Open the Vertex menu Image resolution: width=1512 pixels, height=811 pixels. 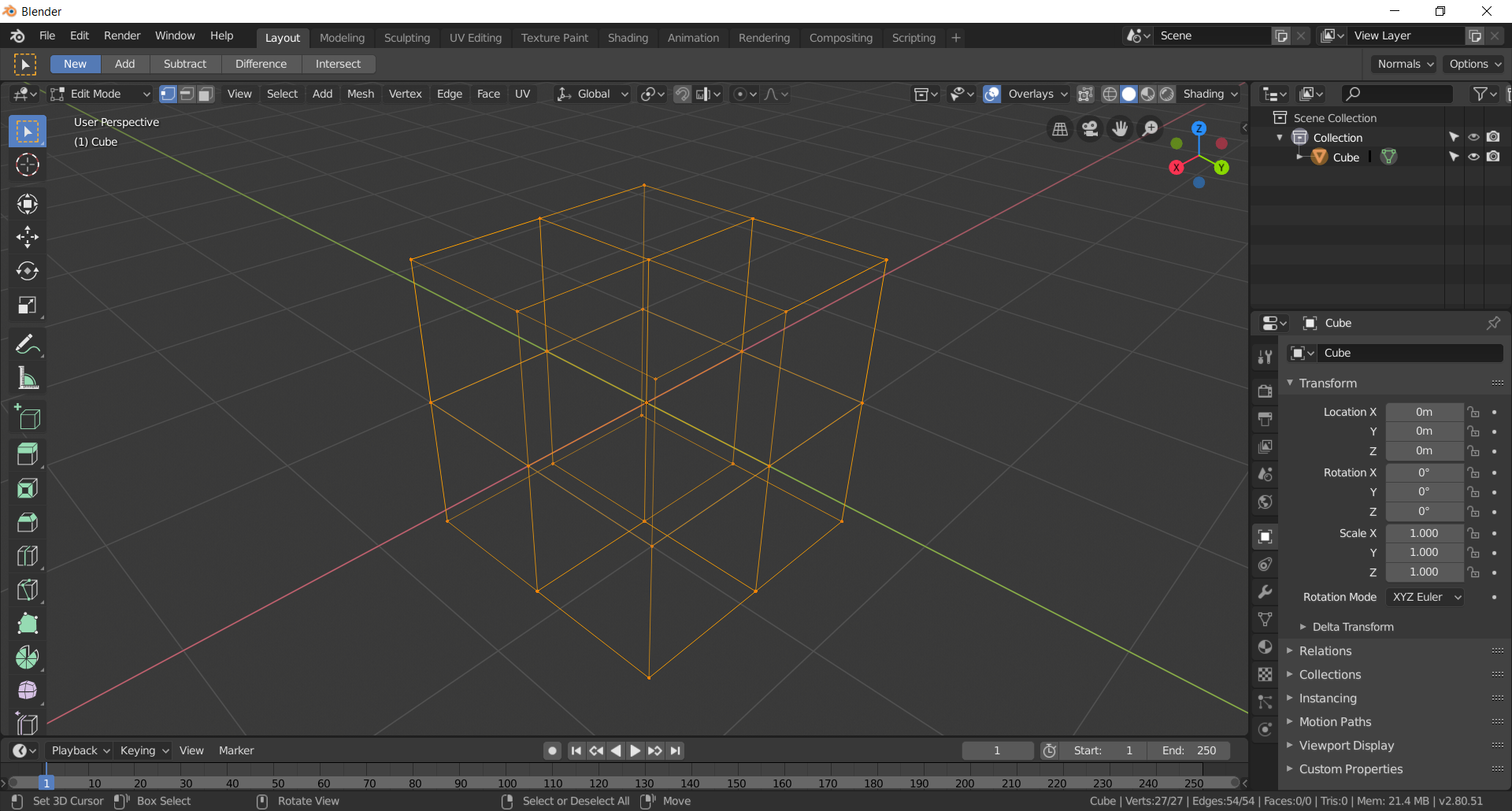click(x=406, y=94)
